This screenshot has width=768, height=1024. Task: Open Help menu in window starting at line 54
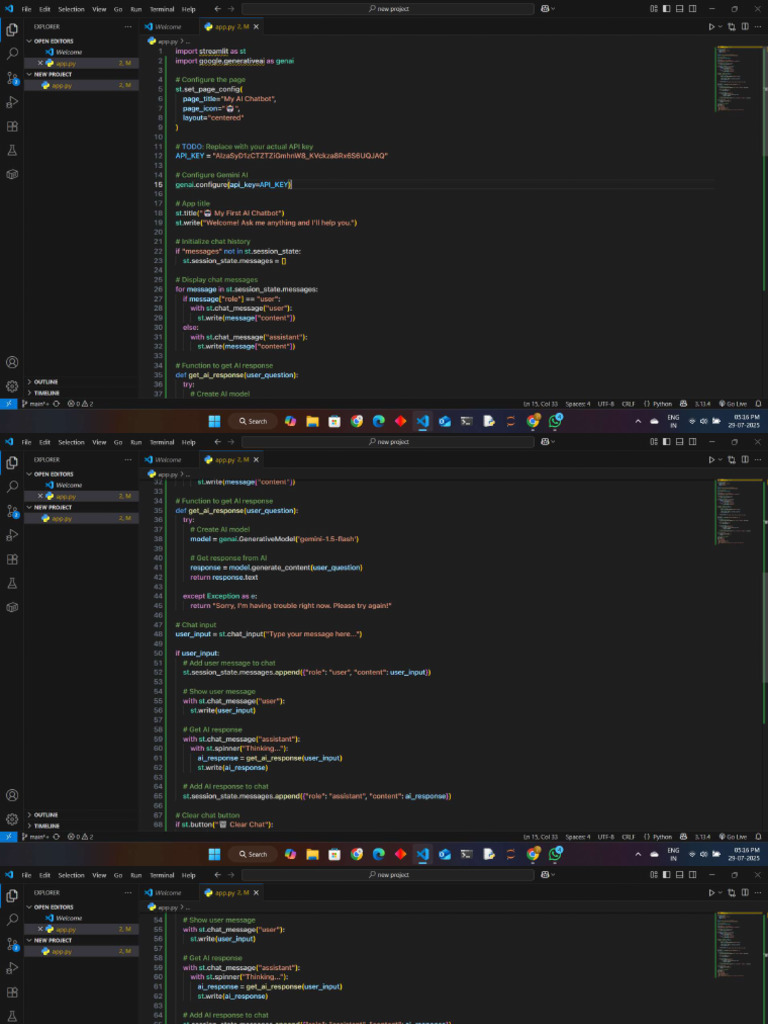coord(188,875)
